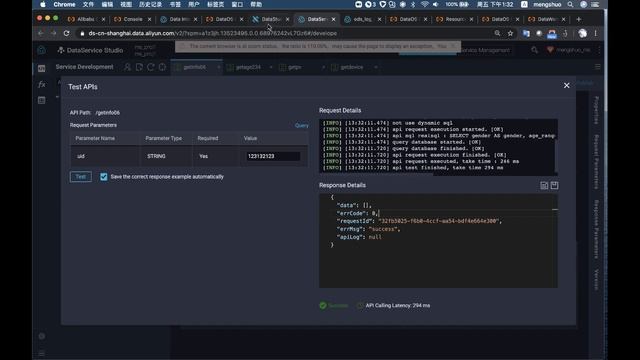Toggle Save the correct response example automatically
This screenshot has height=360, width=640.
(x=104, y=177)
